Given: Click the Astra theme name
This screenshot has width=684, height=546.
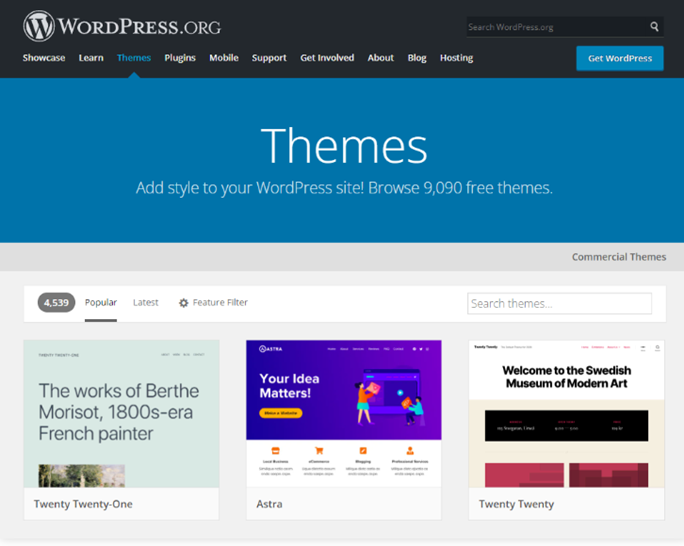Looking at the screenshot, I should (x=269, y=504).
